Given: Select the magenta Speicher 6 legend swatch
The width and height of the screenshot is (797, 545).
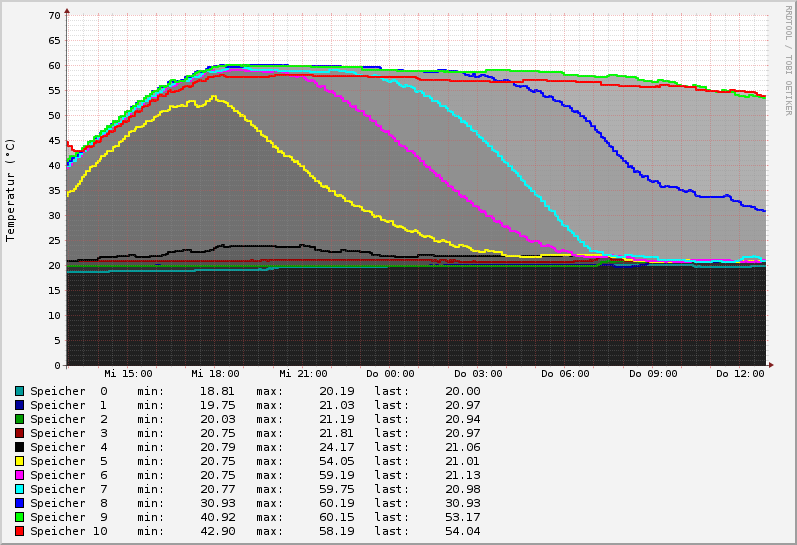Looking at the screenshot, I should coord(19,475).
